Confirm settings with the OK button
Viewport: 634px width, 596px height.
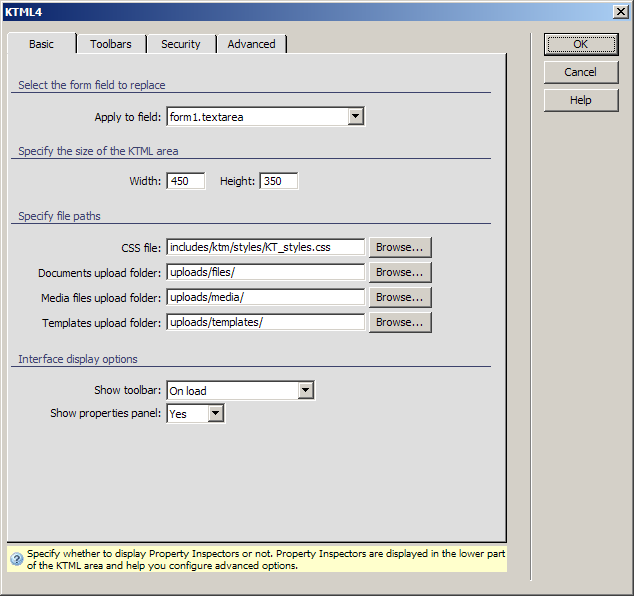pos(581,44)
